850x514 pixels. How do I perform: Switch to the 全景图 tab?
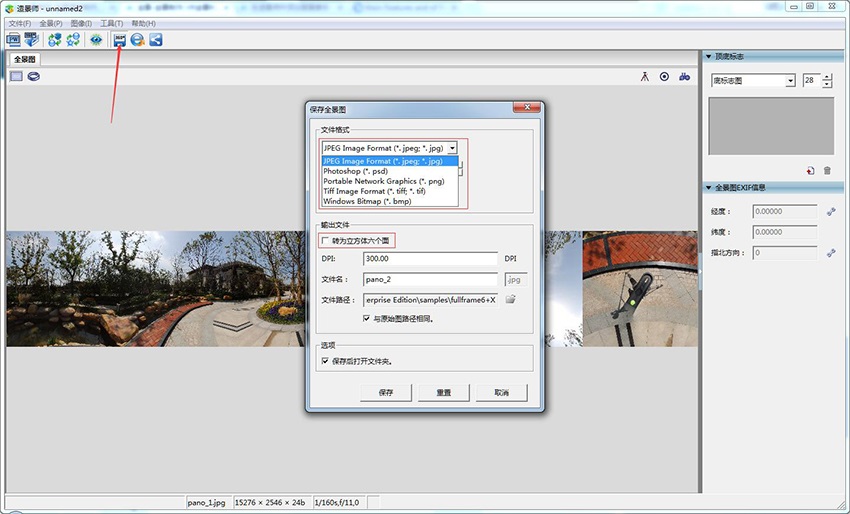(25, 59)
